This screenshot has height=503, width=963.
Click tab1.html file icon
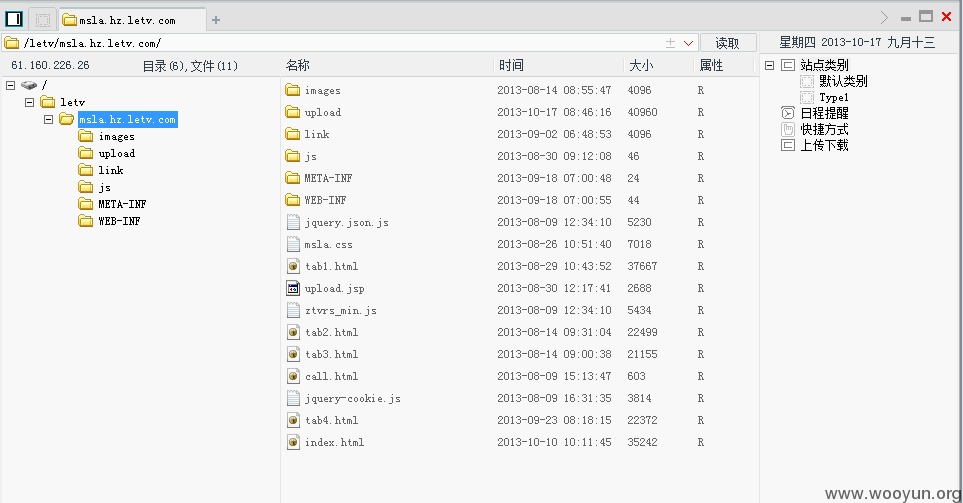pyautogui.click(x=294, y=266)
